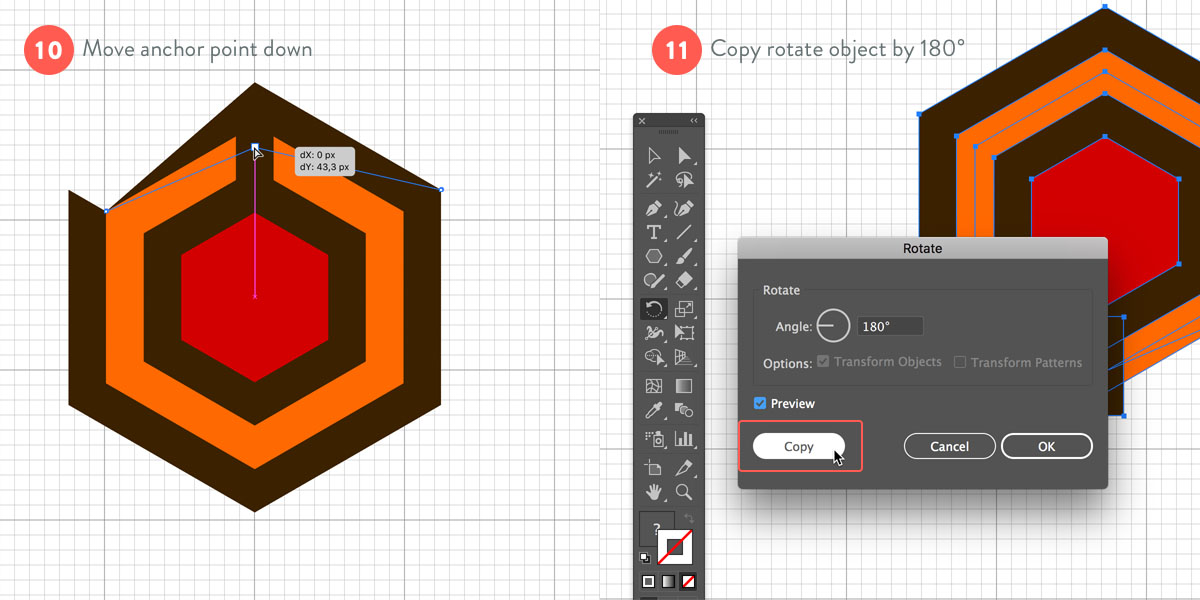The height and width of the screenshot is (600, 1200).
Task: Click the stroke swatch with red slash
Action: click(x=676, y=547)
